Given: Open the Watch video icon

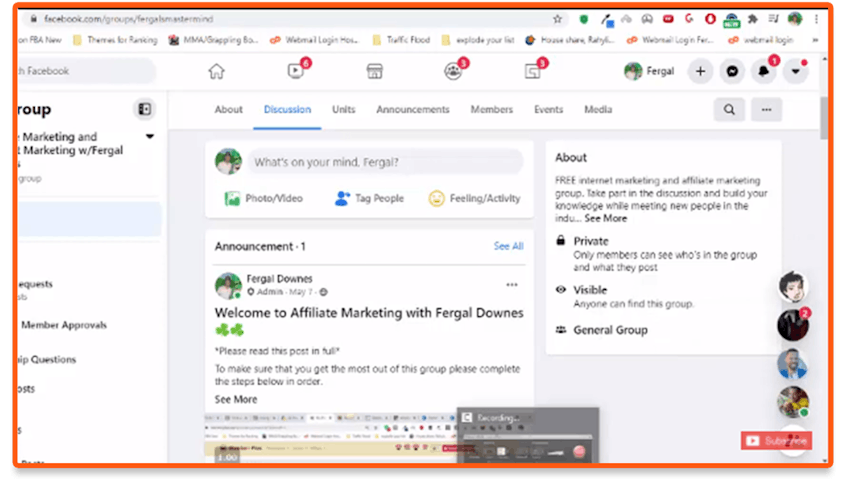Looking at the screenshot, I should pos(296,71).
